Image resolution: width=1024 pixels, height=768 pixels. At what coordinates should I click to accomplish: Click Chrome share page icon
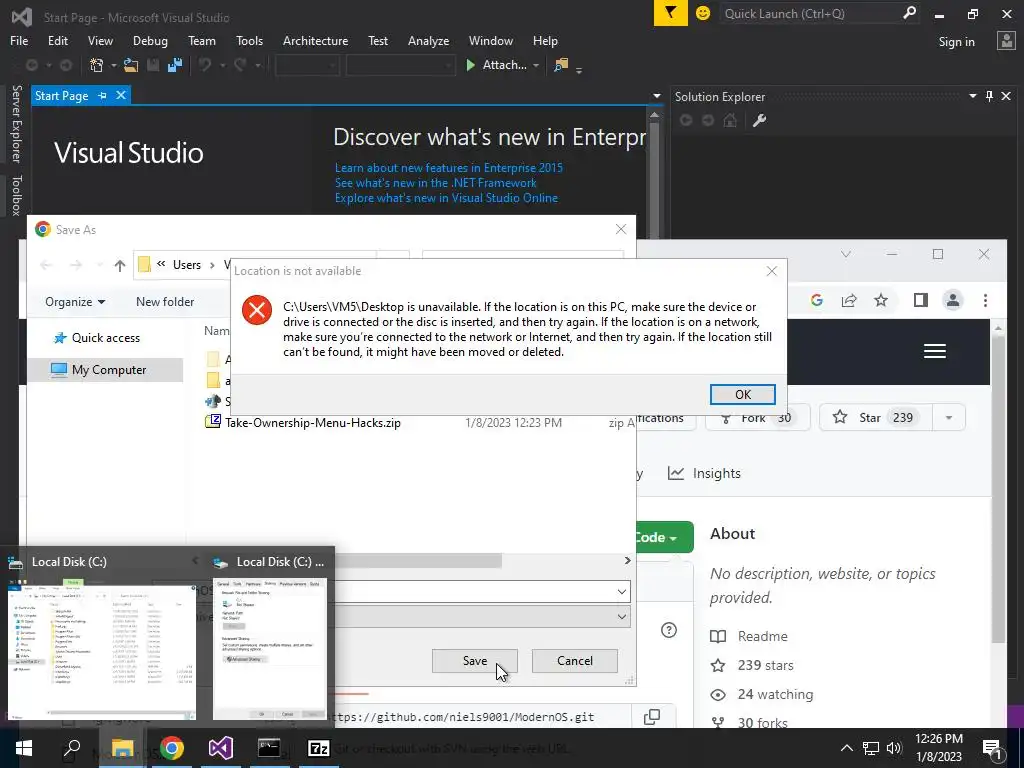(x=849, y=300)
